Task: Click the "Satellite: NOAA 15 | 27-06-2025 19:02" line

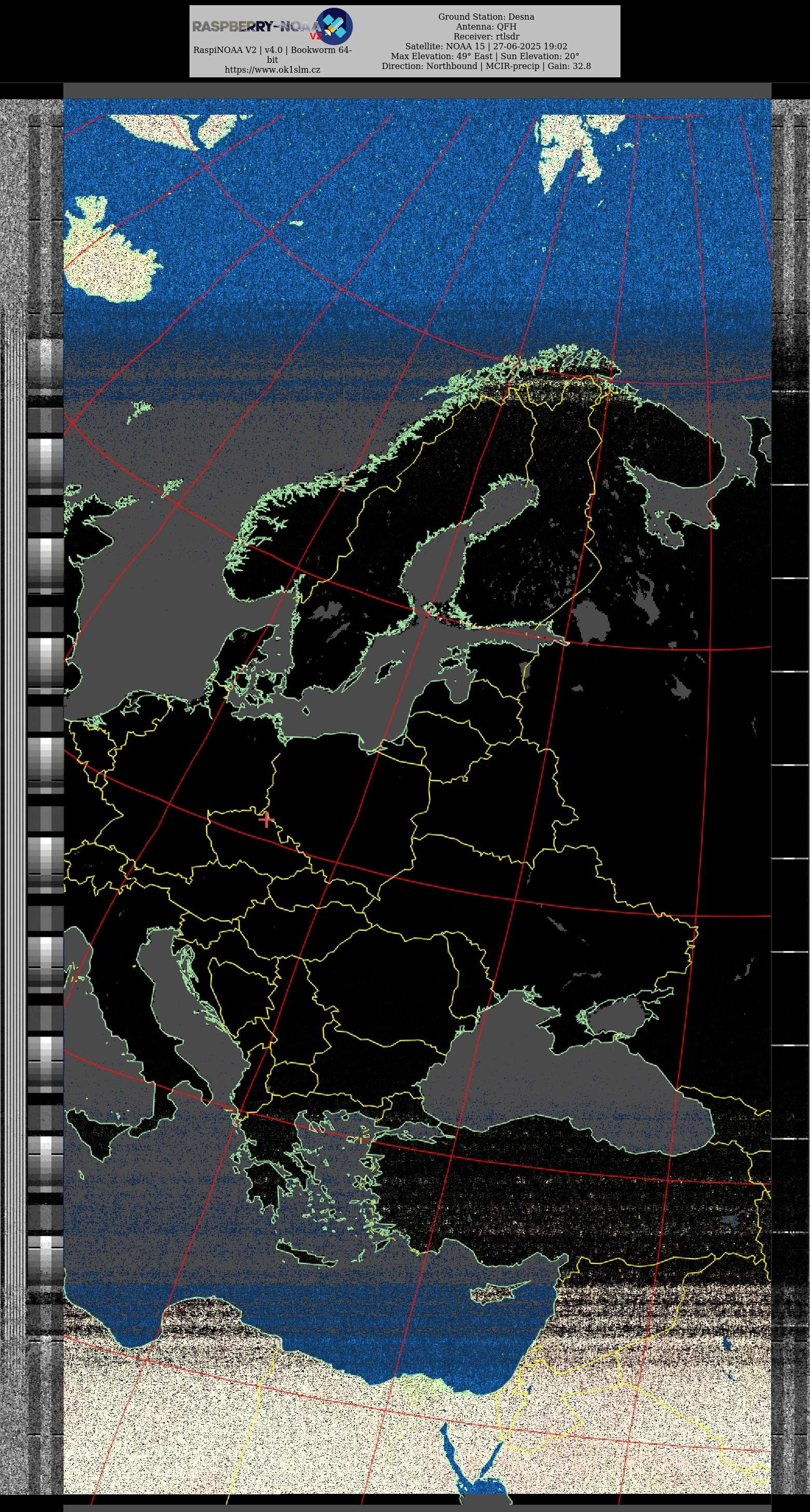Action: coord(486,46)
